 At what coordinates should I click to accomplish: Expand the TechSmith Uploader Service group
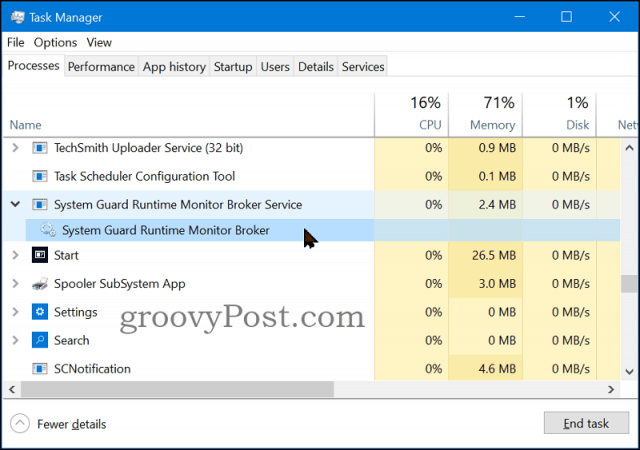pyautogui.click(x=15, y=148)
